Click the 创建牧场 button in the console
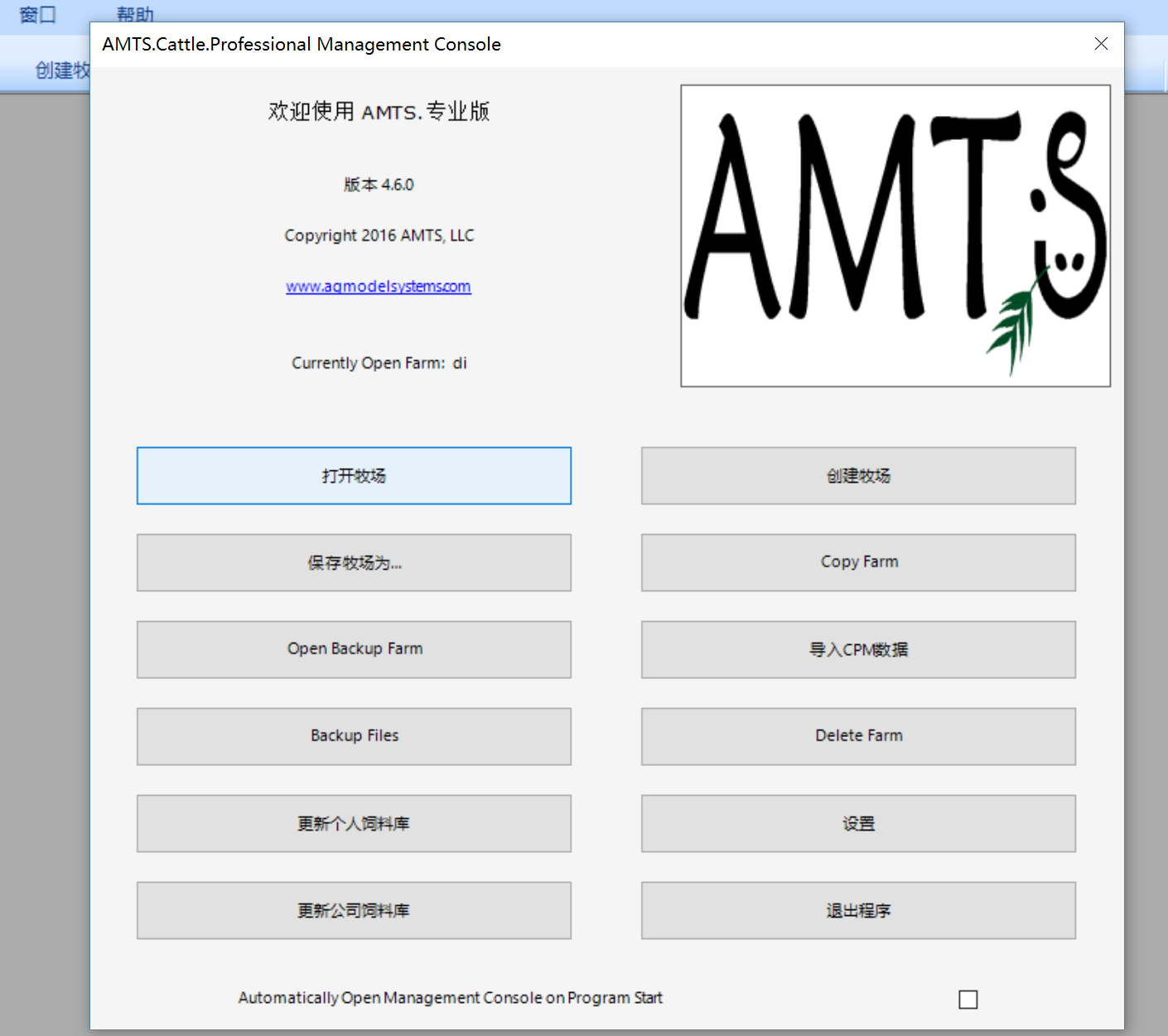1168x1036 pixels. (858, 475)
